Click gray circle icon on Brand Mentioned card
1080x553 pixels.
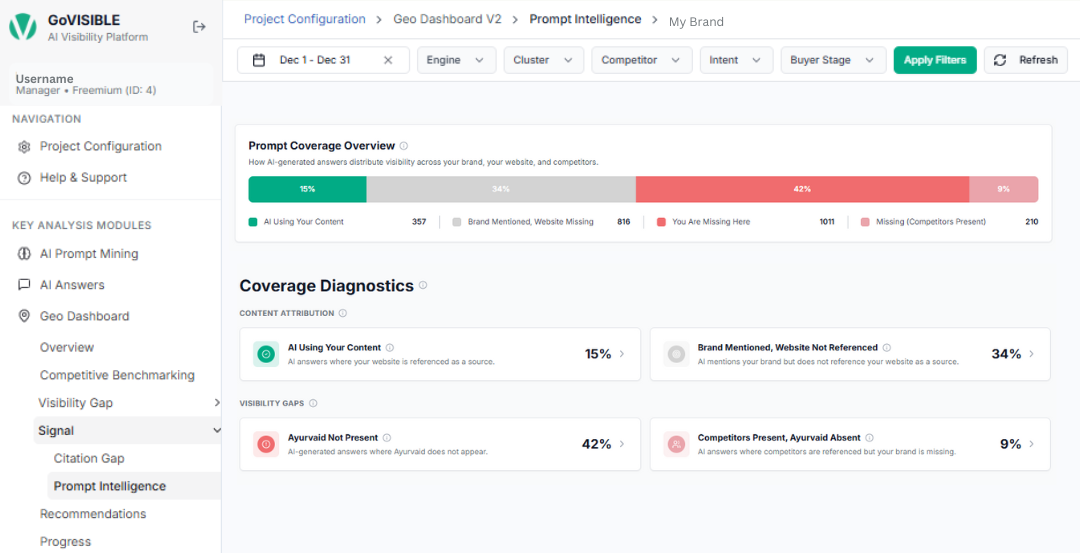click(x=676, y=354)
